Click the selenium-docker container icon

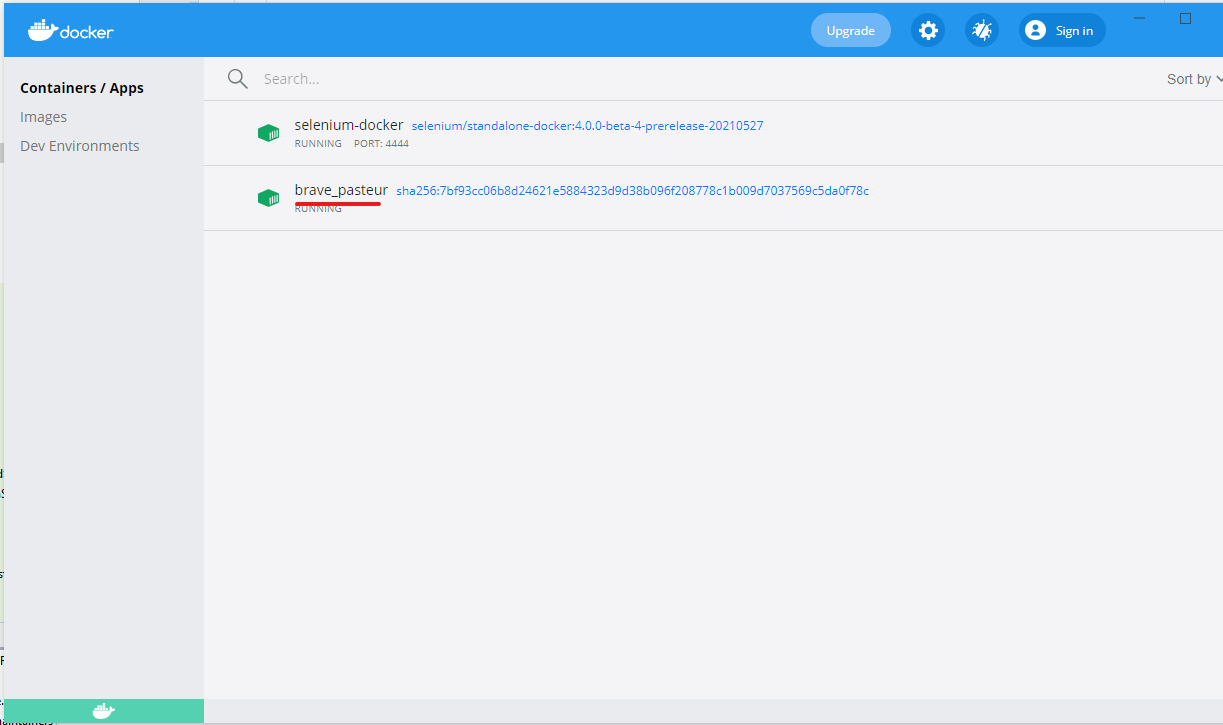[x=268, y=133]
